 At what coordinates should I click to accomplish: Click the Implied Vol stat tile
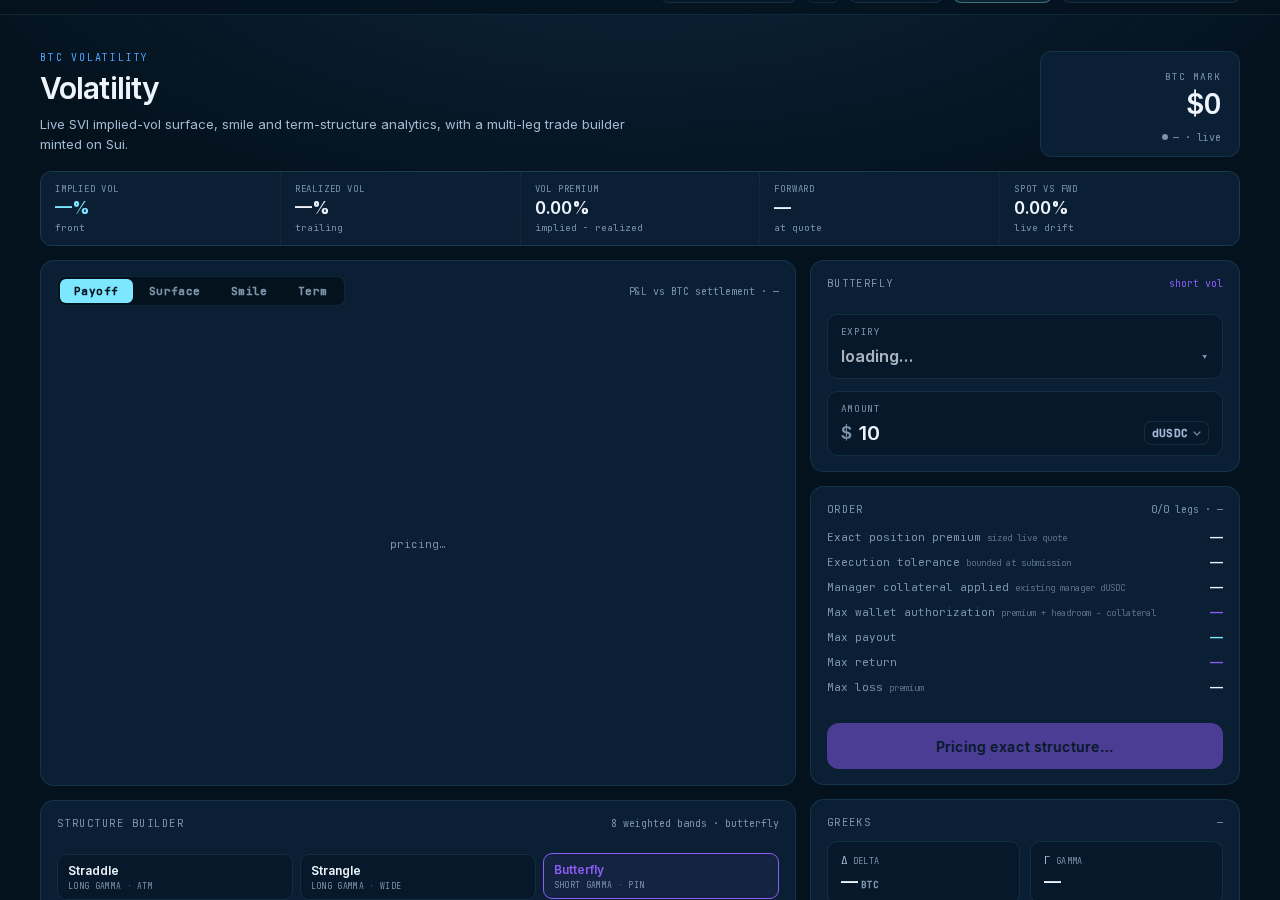160,208
